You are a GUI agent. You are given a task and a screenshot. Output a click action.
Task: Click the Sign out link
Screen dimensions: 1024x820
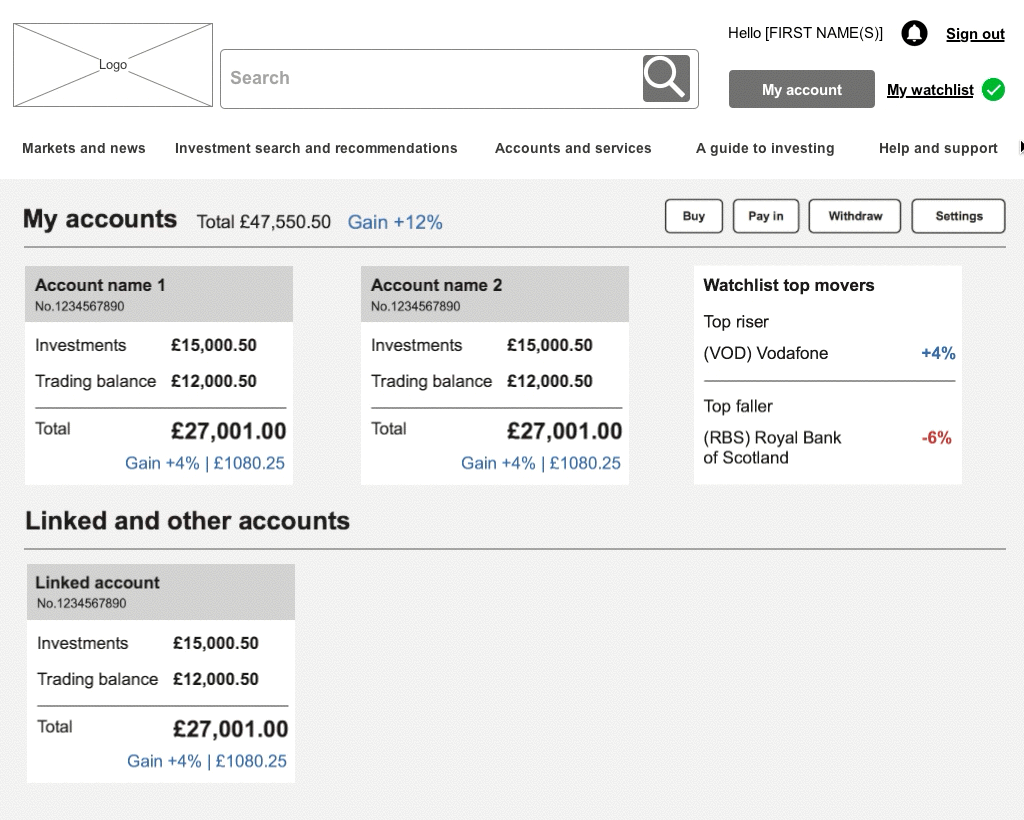point(975,34)
